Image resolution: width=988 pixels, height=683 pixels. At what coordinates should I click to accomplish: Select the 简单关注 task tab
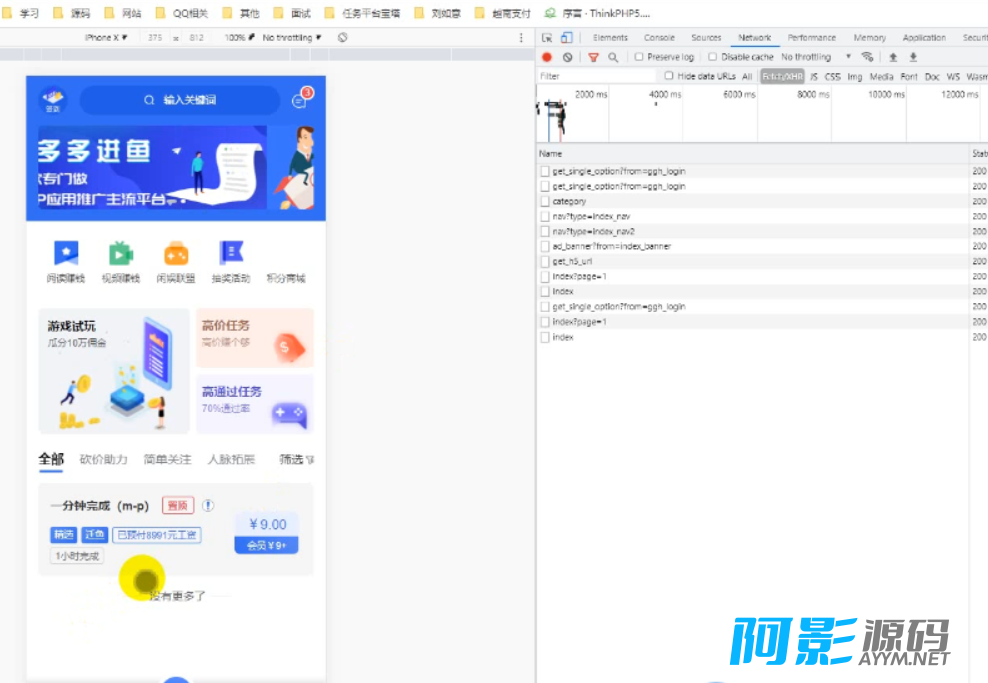click(x=168, y=459)
